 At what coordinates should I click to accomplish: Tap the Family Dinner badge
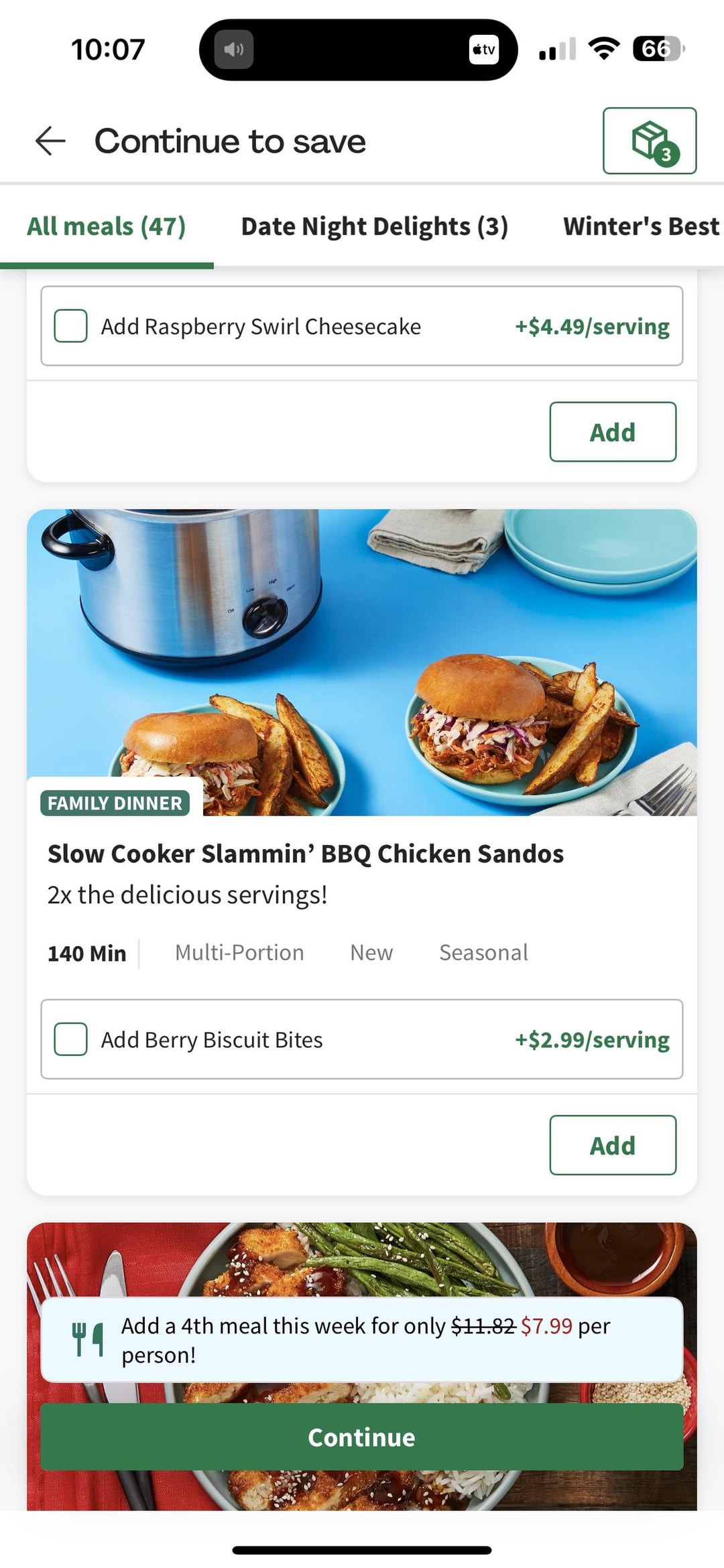coord(115,803)
